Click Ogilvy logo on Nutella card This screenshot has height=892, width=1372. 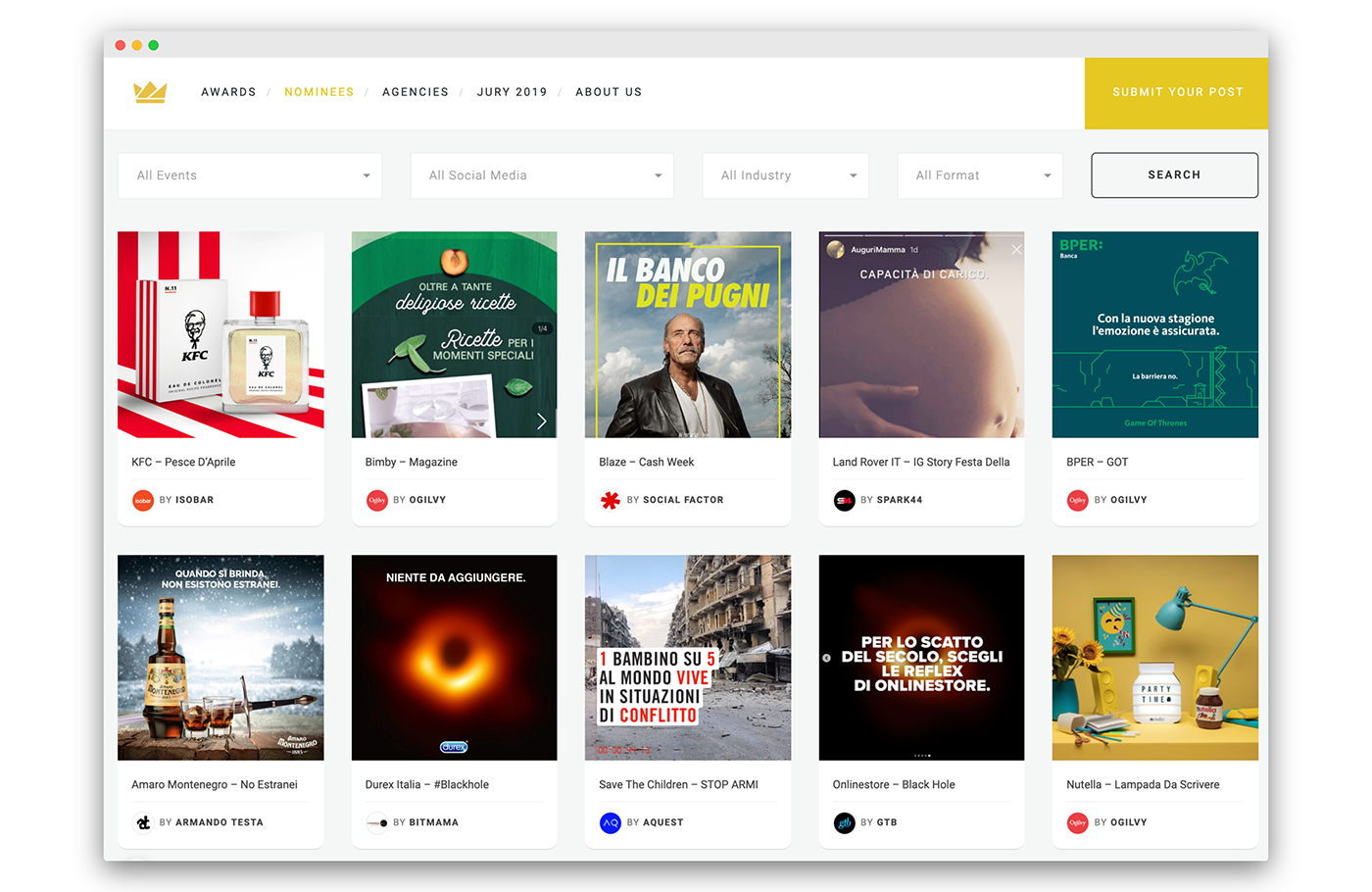pos(1077,822)
